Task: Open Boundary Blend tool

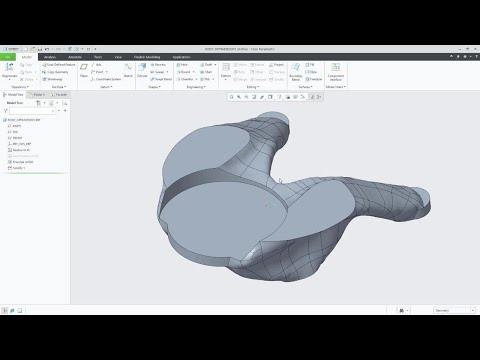Action: tap(296, 72)
